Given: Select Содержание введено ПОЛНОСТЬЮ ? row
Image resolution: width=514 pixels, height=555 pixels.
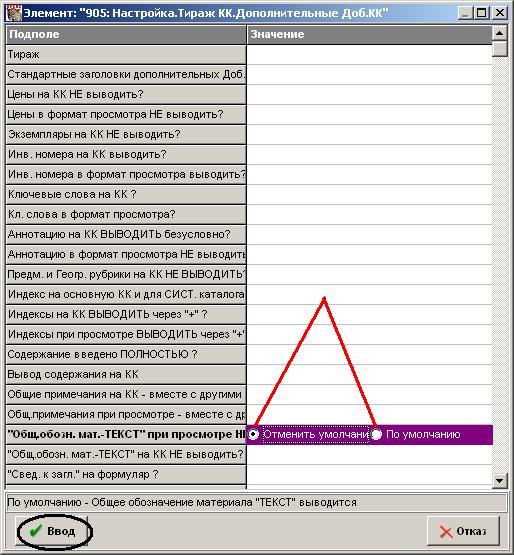Looking at the screenshot, I should pyautogui.click(x=126, y=354).
